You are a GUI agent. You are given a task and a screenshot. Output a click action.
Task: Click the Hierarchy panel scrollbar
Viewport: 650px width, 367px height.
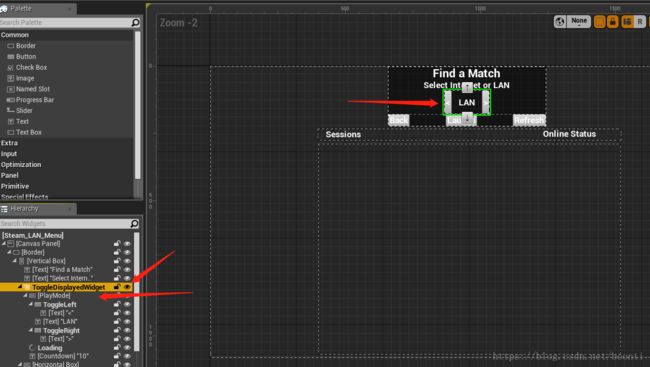(x=136, y=292)
